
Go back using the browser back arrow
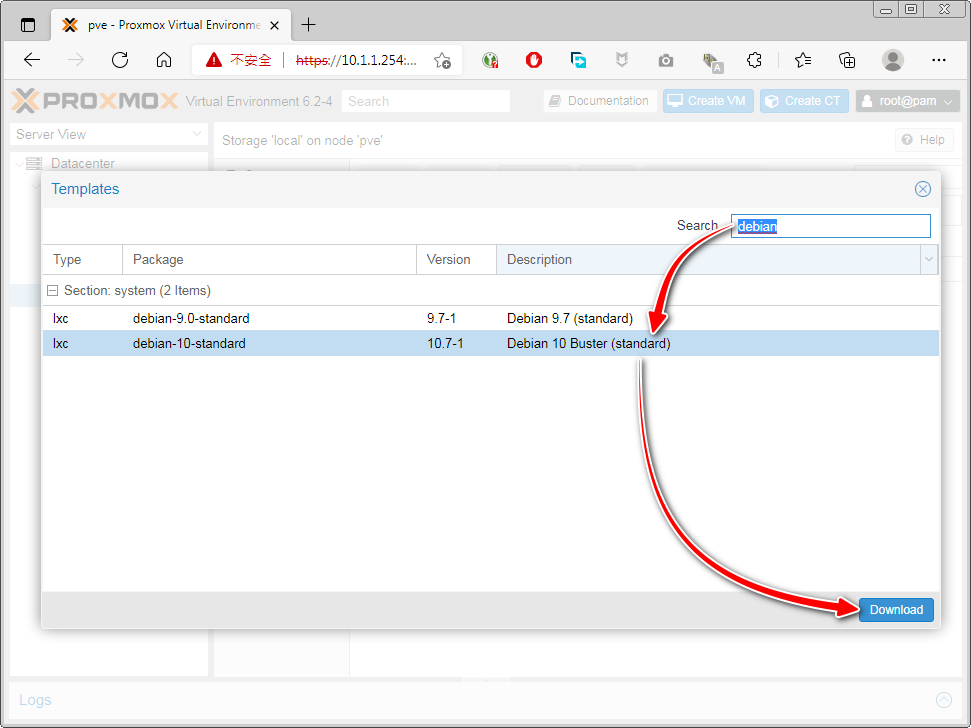tap(32, 60)
